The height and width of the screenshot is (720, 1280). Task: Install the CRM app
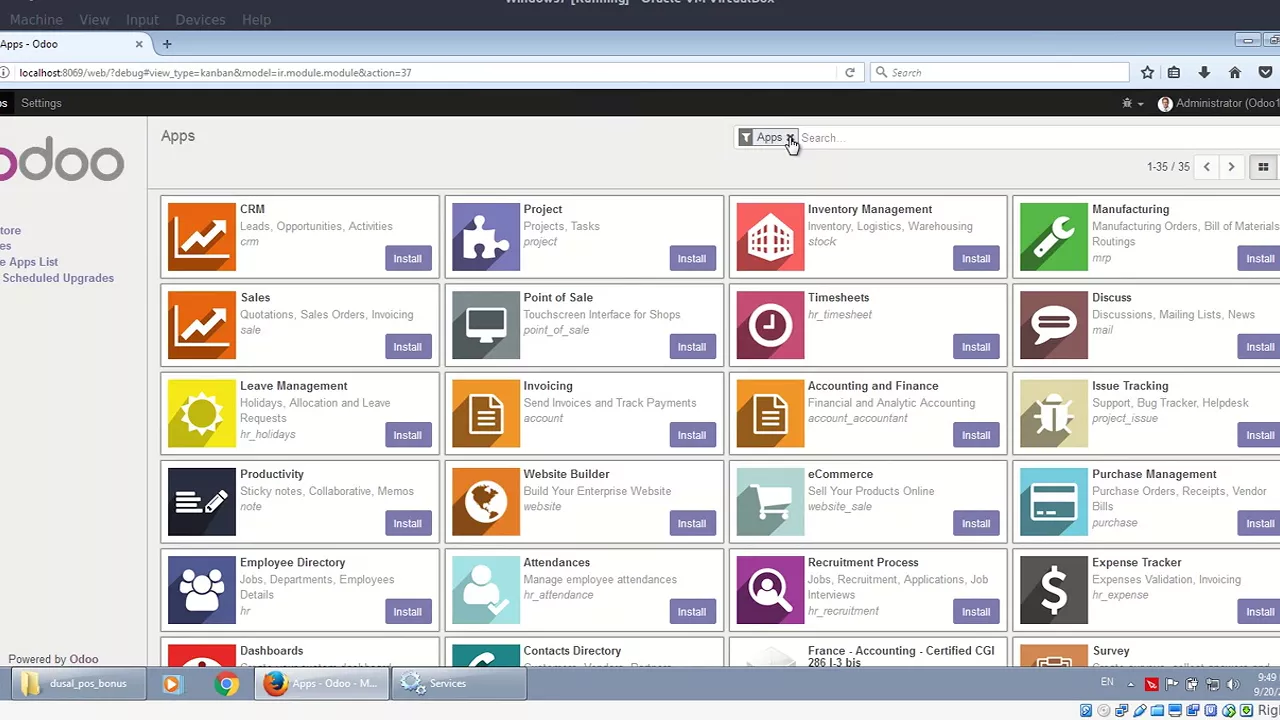407,258
